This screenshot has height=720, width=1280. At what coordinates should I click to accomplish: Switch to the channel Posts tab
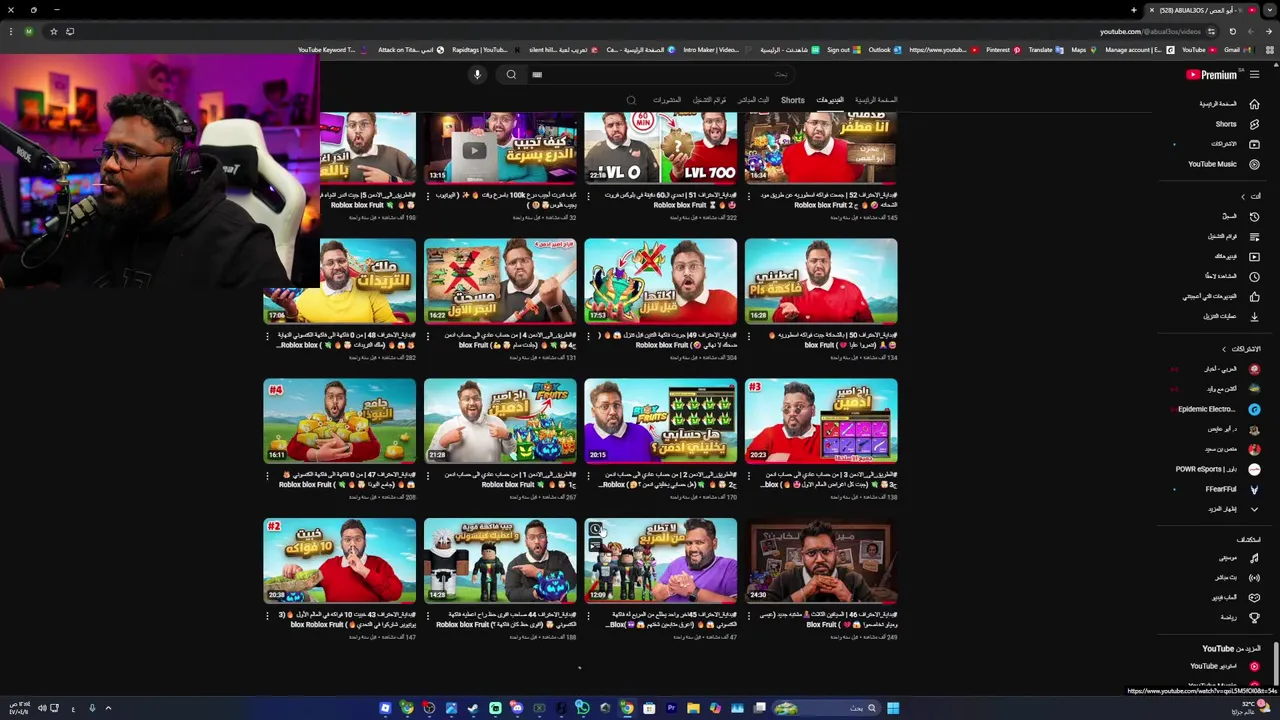click(667, 100)
